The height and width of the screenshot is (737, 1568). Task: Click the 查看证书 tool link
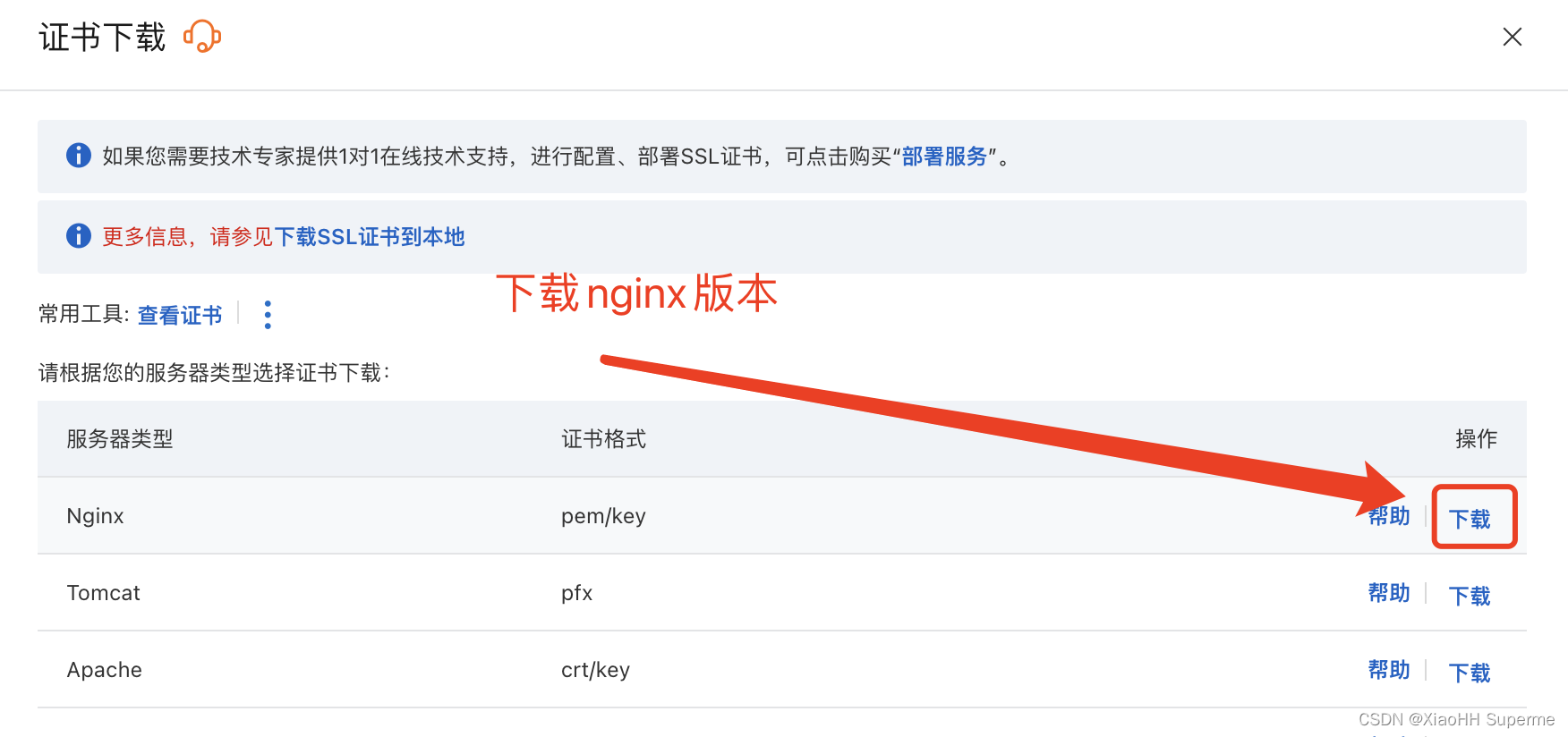click(180, 315)
